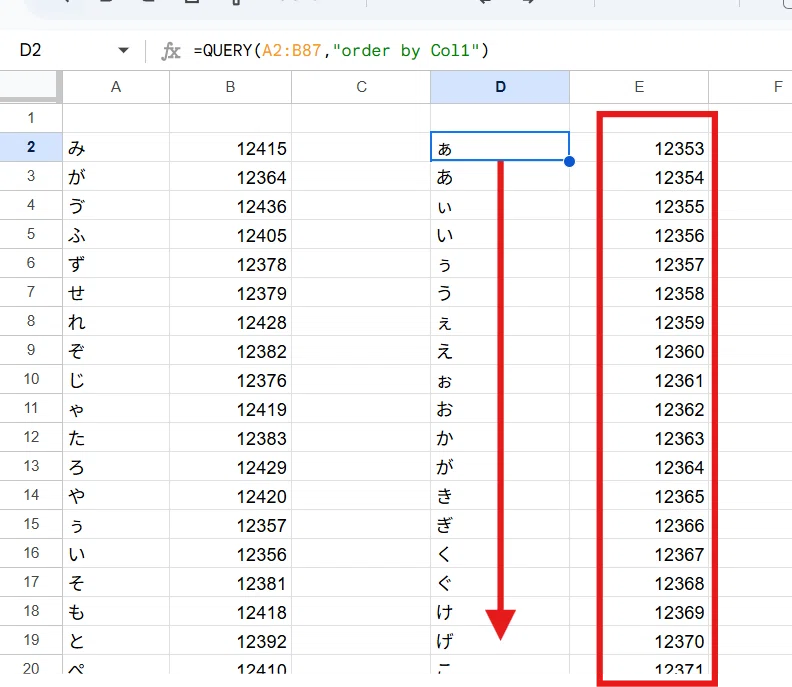Click column D cell containing か
The height and width of the screenshot is (687, 792).
pyautogui.click(x=500, y=437)
